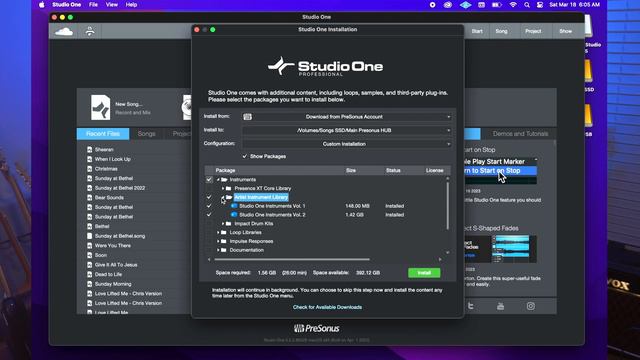The height and width of the screenshot is (360, 640).
Task: Open the Install from dropdown
Action: click(x=347, y=117)
